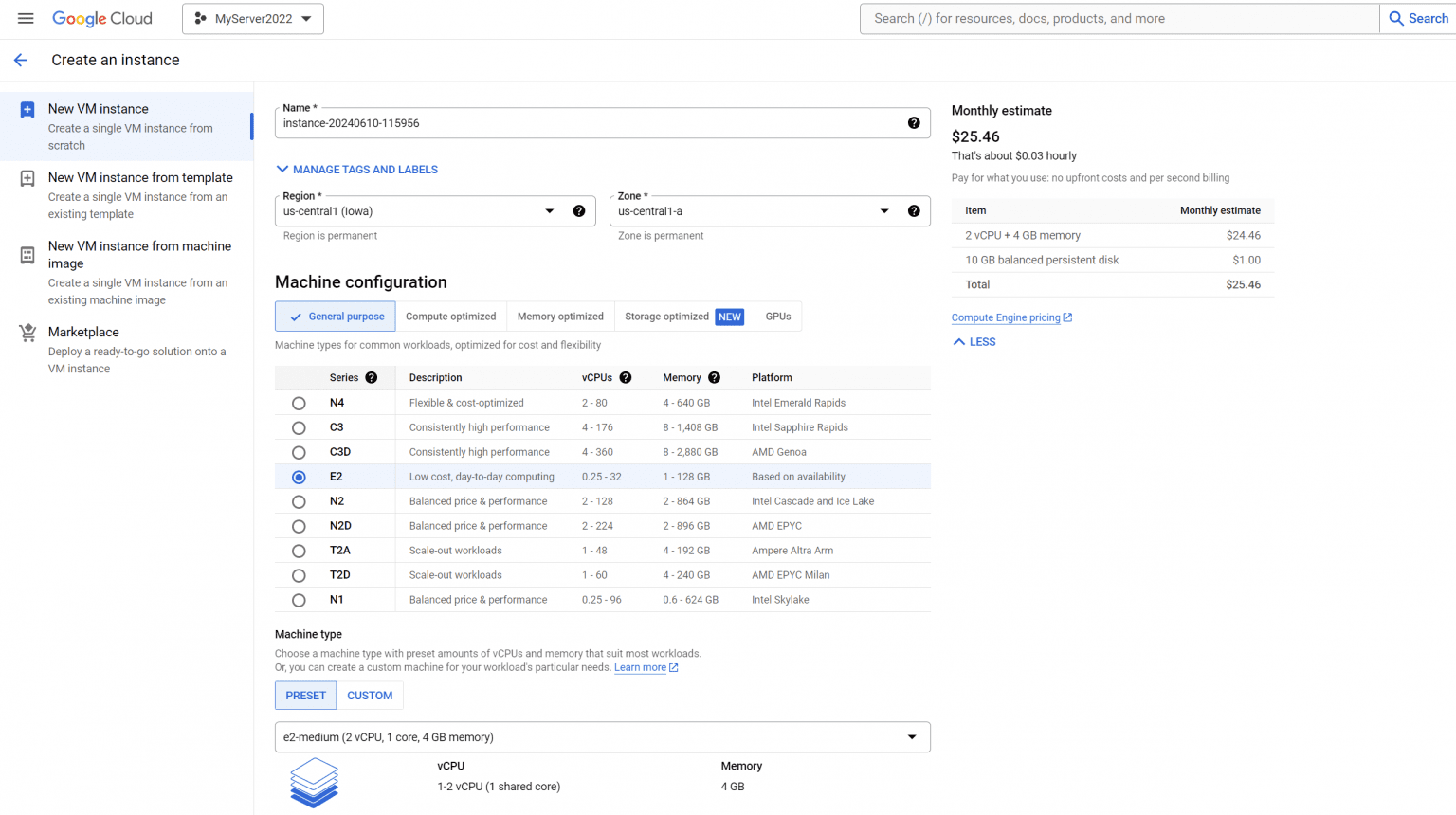The image size is (1456, 815).
Task: Expand Manage Tags and Labels section
Action: (356, 170)
